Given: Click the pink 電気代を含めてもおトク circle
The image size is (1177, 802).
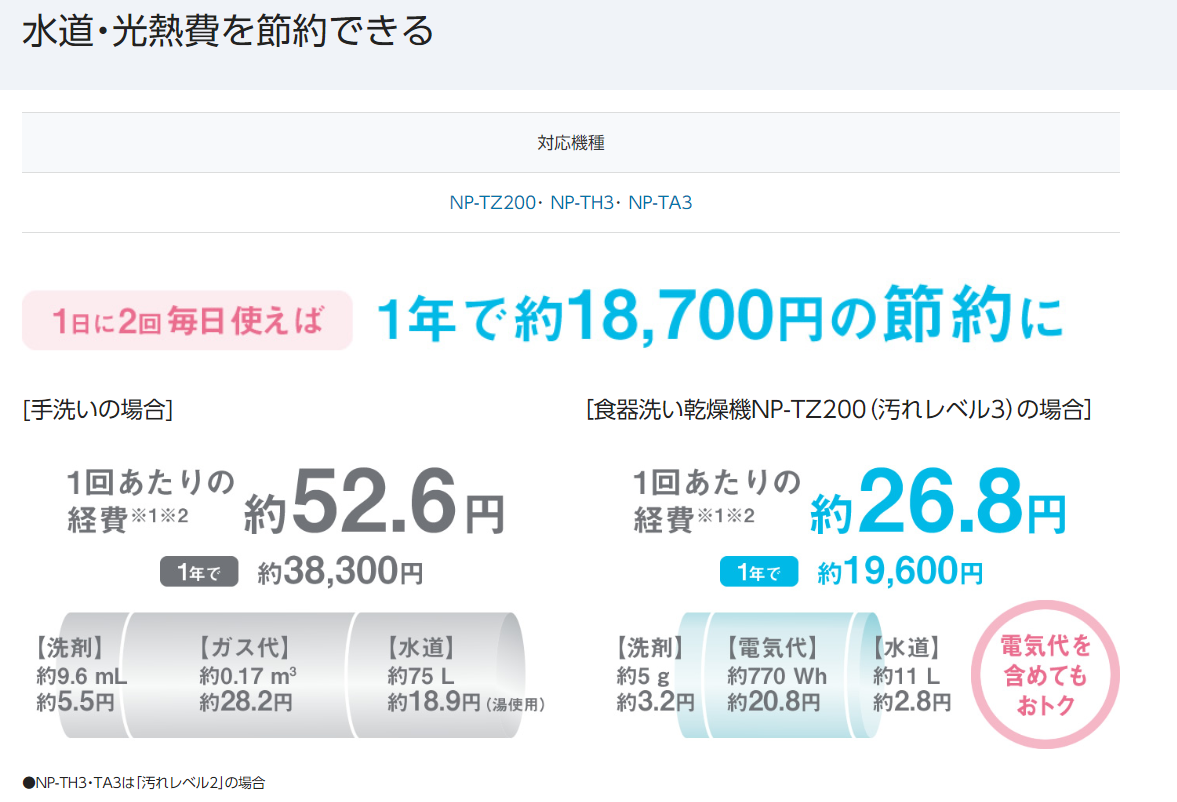Looking at the screenshot, I should pos(1046,674).
